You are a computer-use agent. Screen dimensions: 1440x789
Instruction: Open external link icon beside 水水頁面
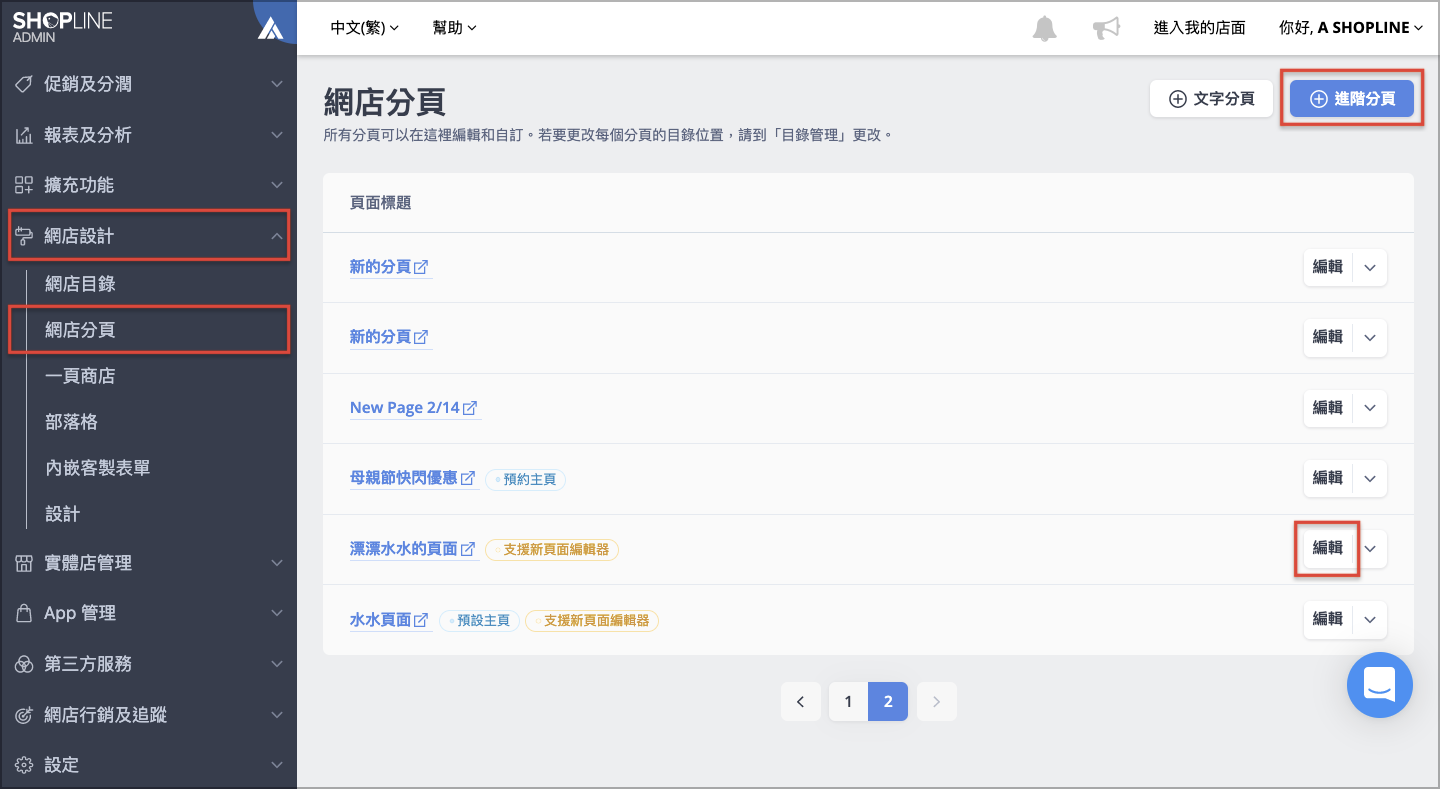[x=421, y=620]
